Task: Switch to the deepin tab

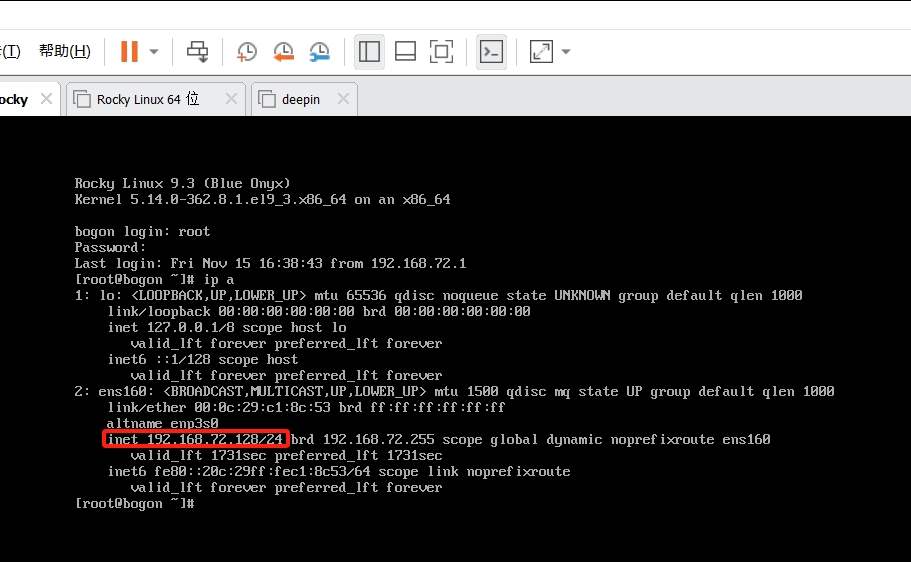Action: coord(300,99)
